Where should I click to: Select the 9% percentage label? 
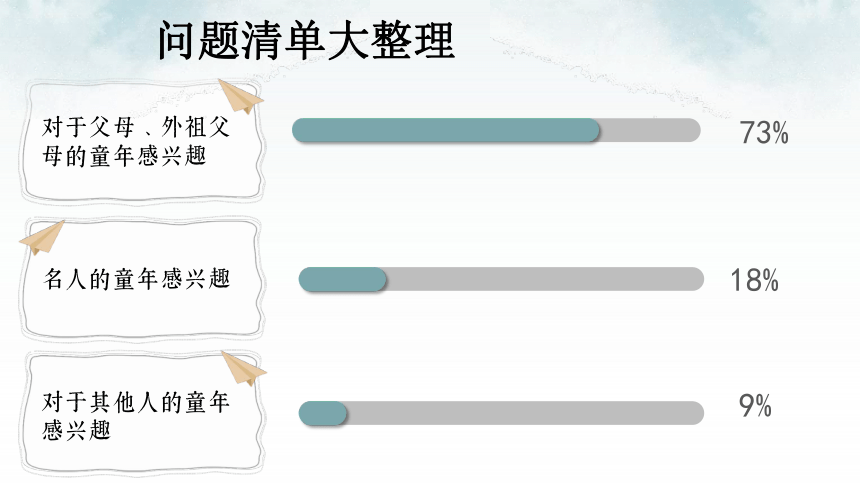(x=755, y=406)
